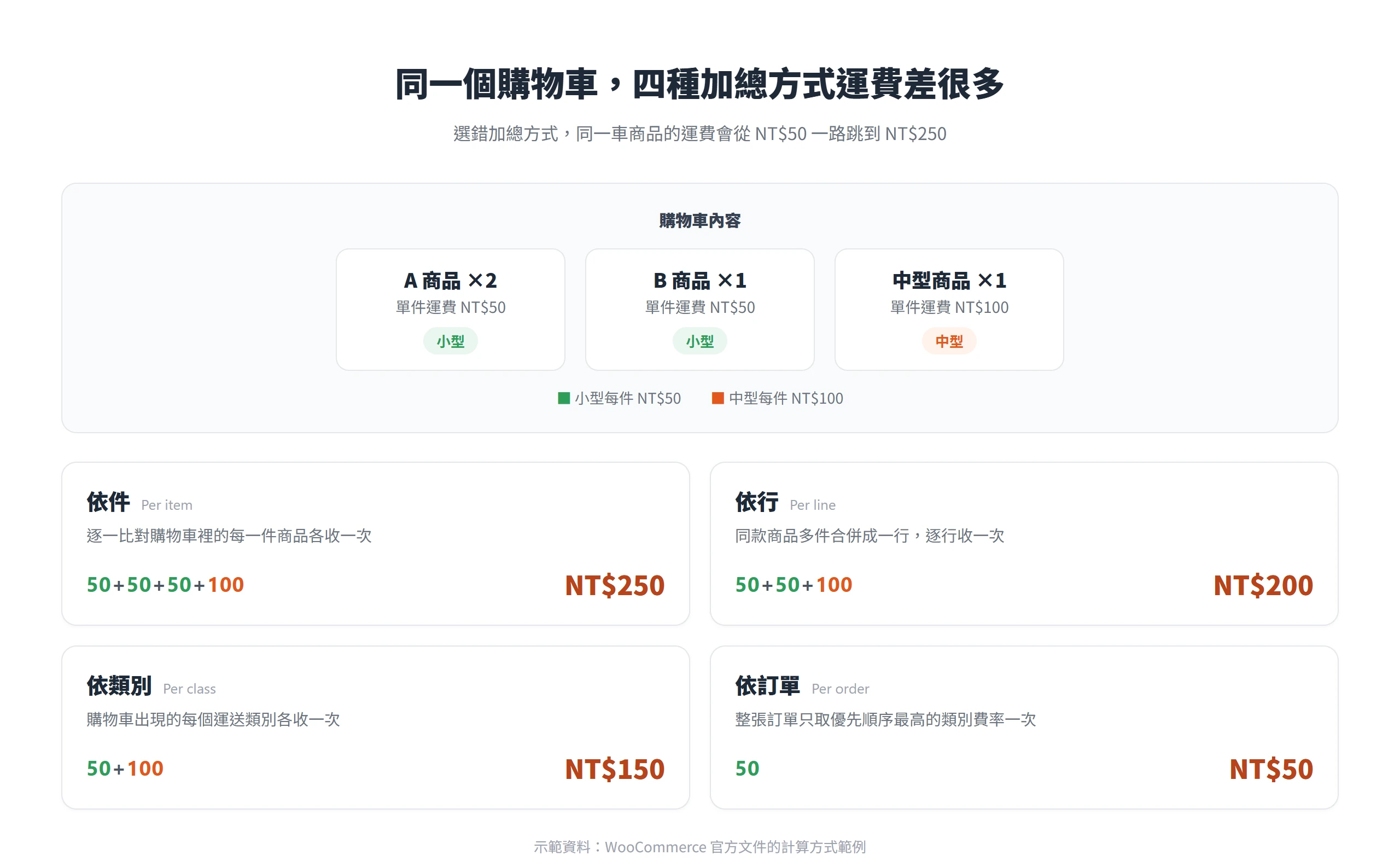Click the legend text 小型每件 NT$50

click(628, 399)
